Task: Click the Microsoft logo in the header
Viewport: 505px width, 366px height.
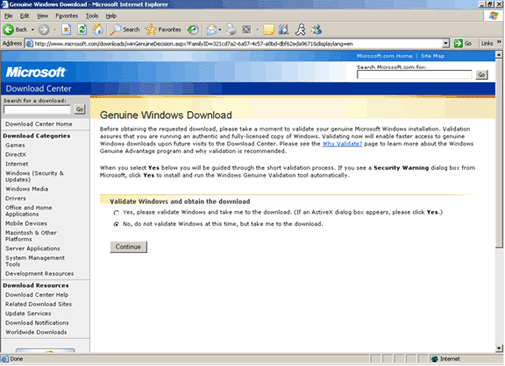Action: (x=36, y=72)
